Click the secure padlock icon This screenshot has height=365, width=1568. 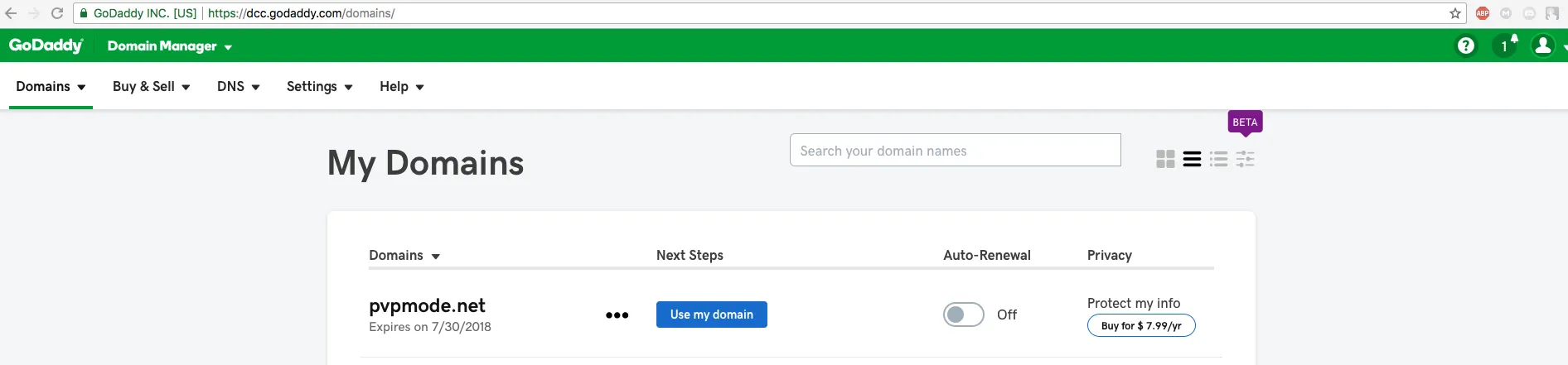(x=83, y=13)
